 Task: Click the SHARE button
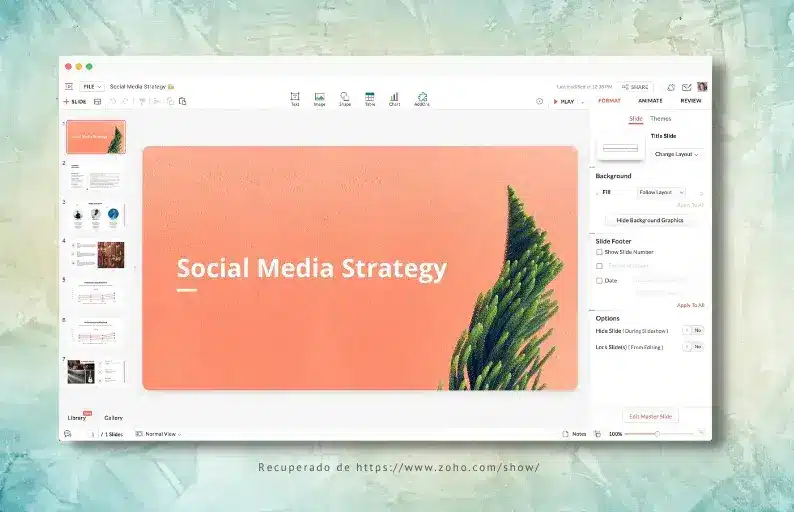[x=636, y=87]
